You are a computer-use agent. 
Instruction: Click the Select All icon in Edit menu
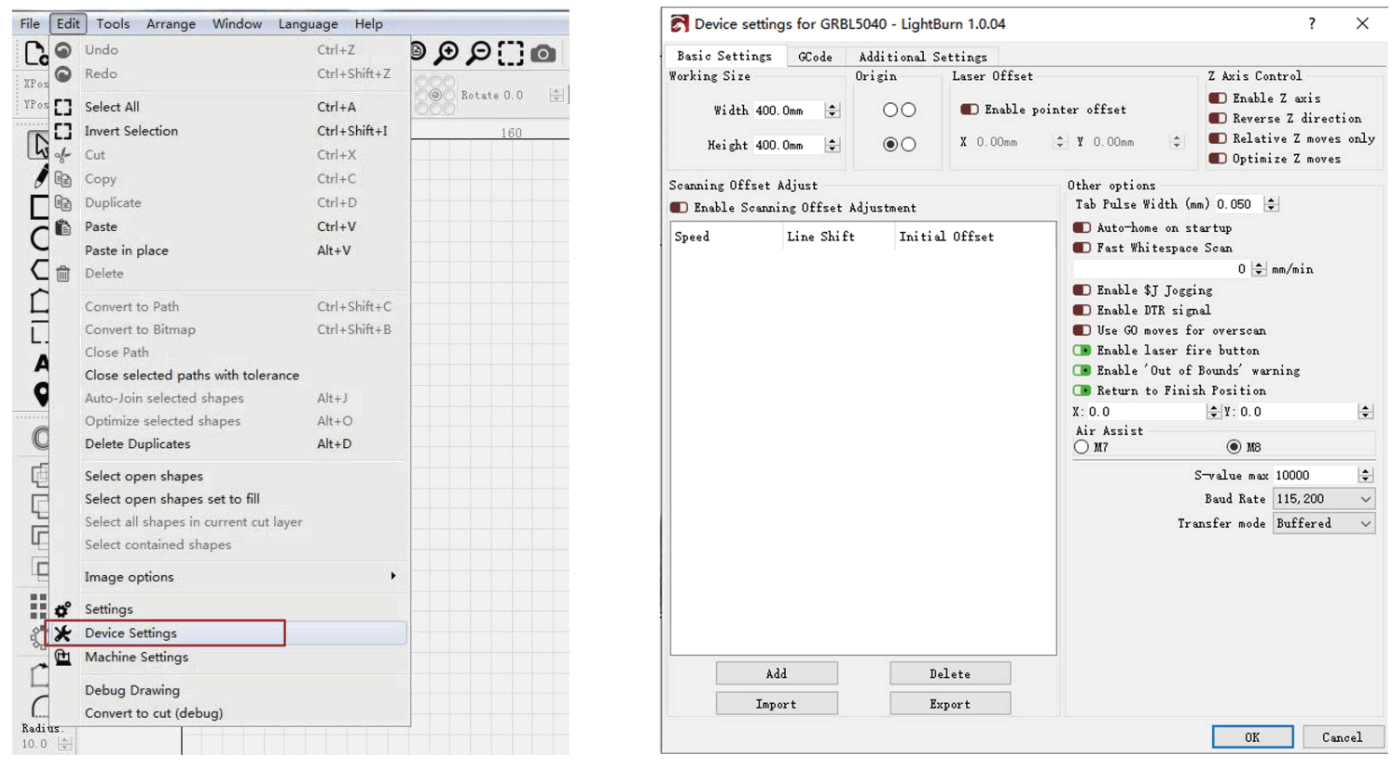63,107
